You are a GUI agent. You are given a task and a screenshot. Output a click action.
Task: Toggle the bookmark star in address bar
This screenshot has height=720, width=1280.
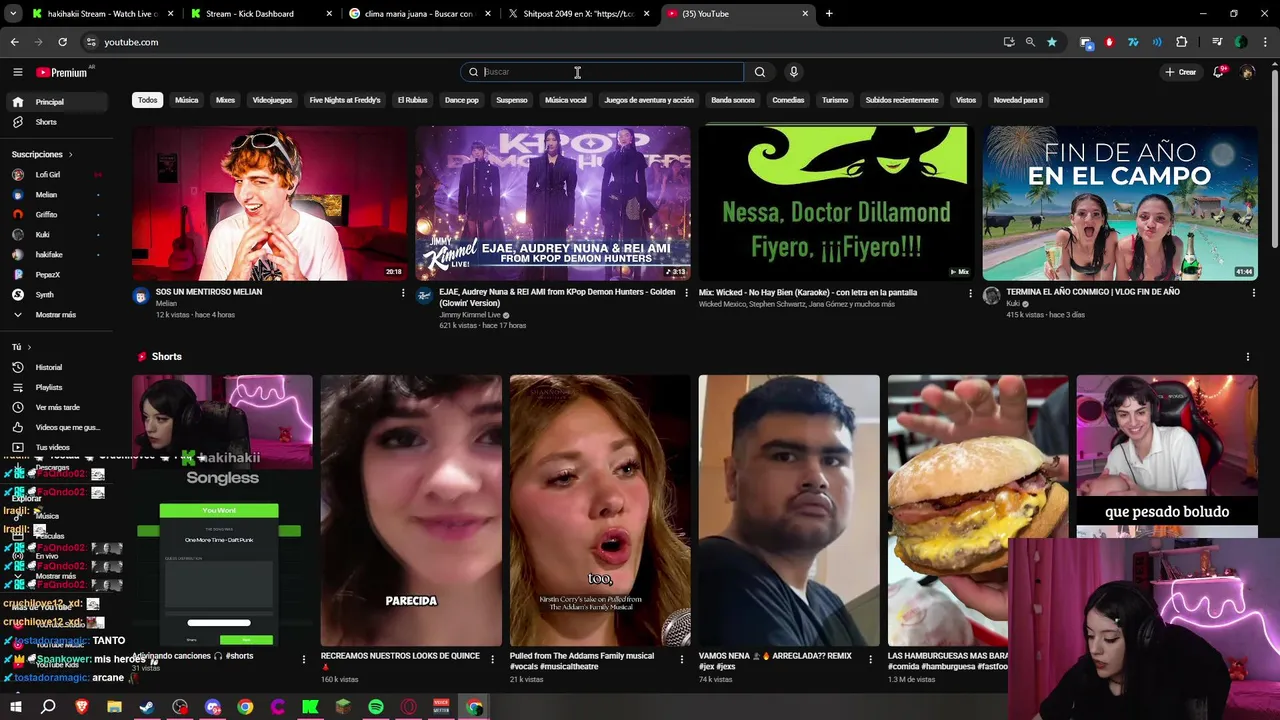1052,42
